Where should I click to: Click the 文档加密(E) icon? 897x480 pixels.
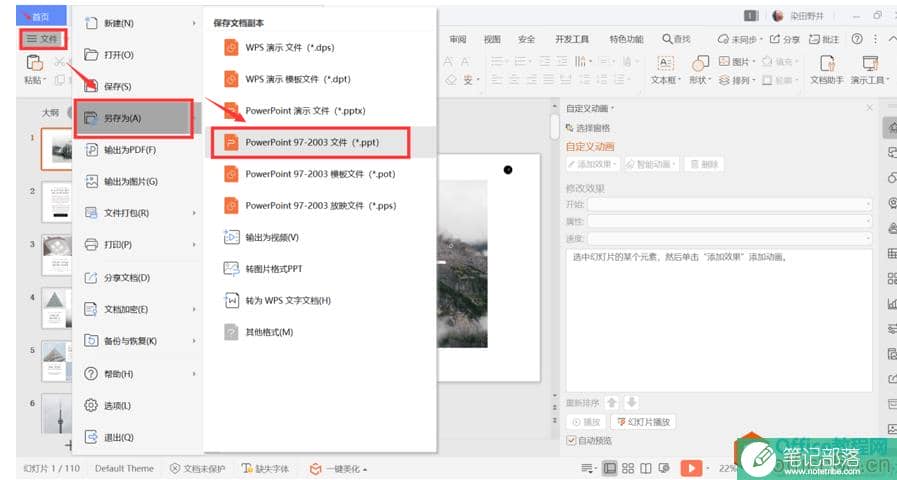(91, 309)
